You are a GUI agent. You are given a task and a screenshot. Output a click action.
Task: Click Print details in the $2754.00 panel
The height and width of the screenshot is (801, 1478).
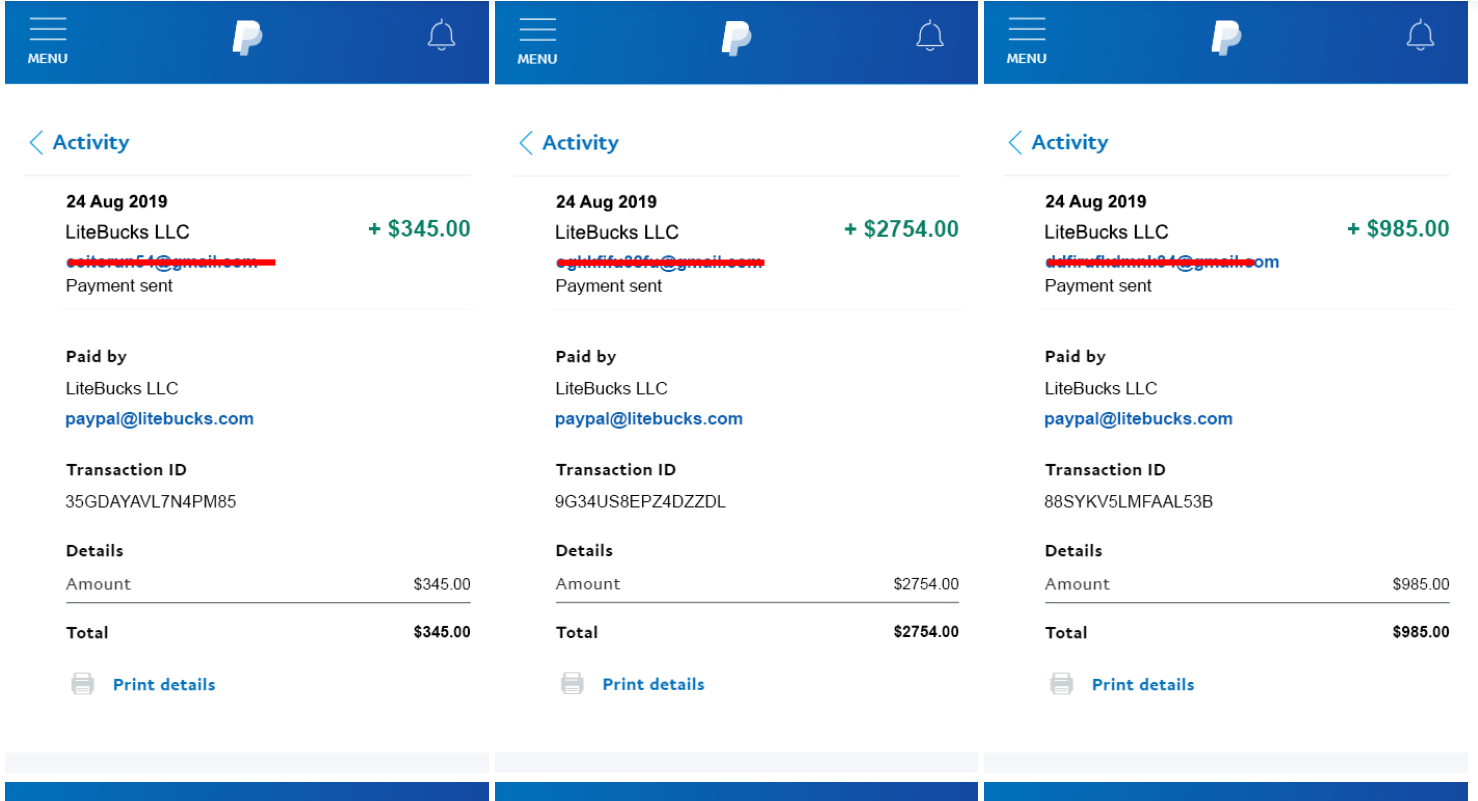coord(653,685)
